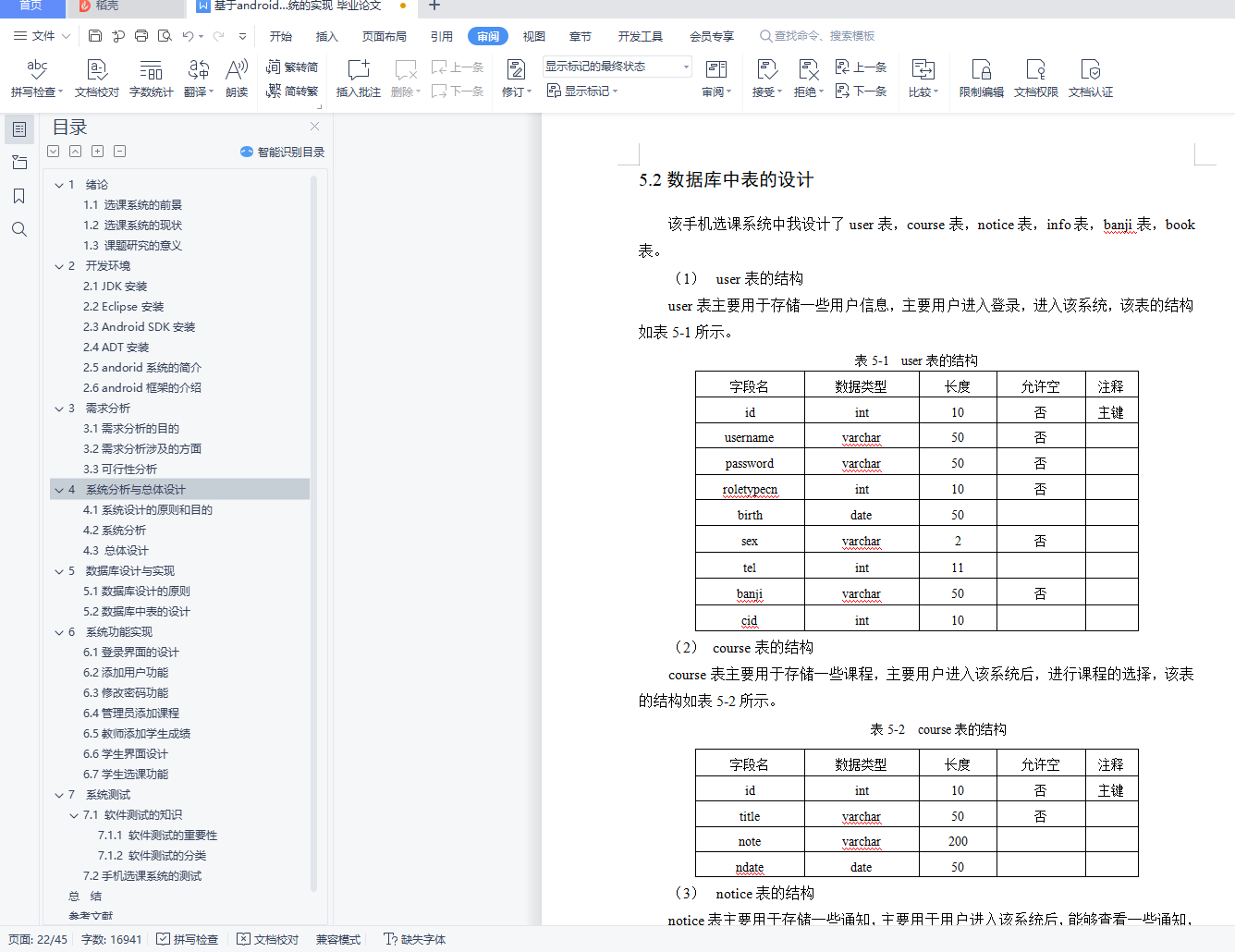
Task: Undo the last action
Action: [x=188, y=36]
